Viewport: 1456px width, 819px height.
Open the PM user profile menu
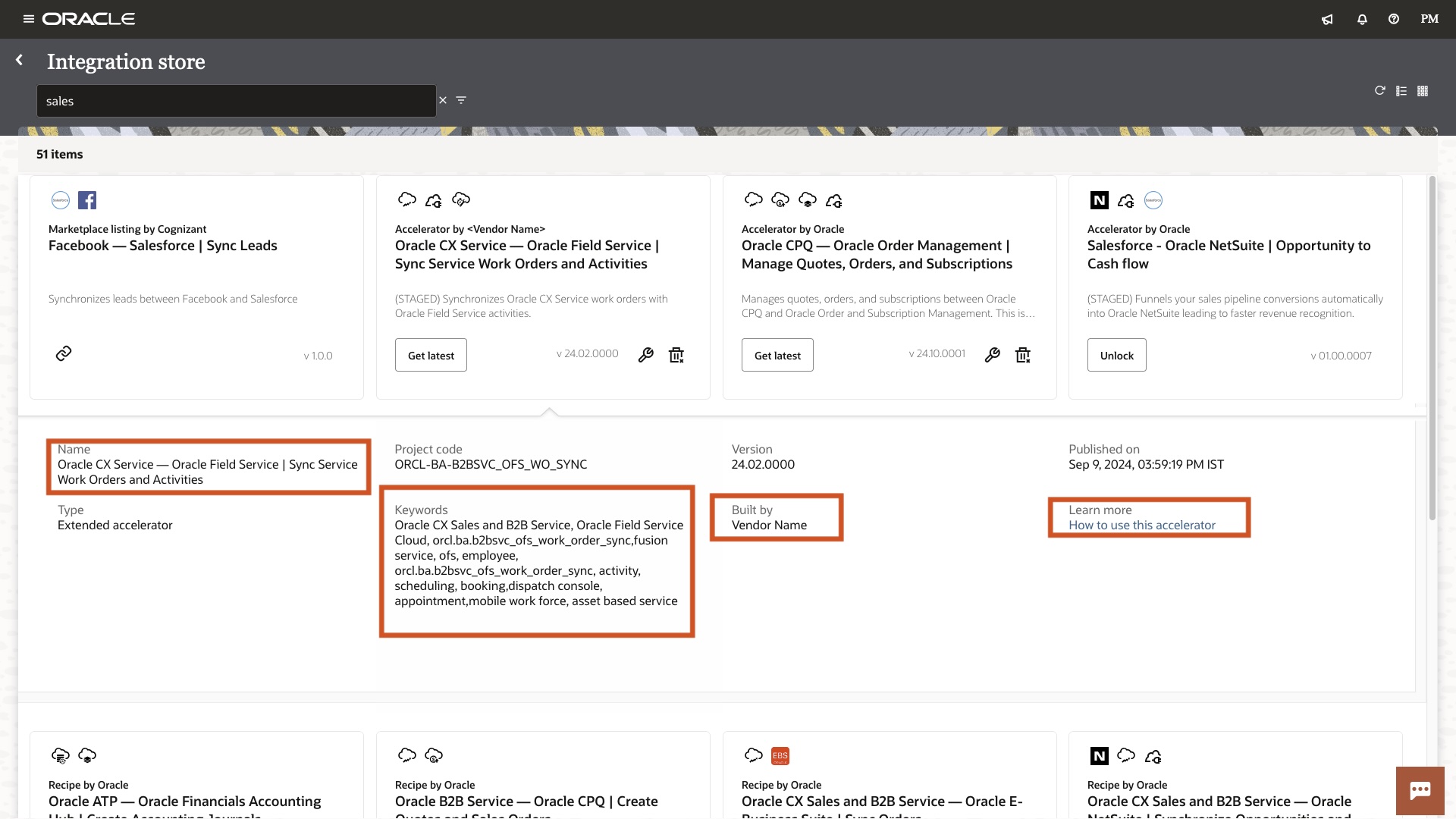[1429, 19]
